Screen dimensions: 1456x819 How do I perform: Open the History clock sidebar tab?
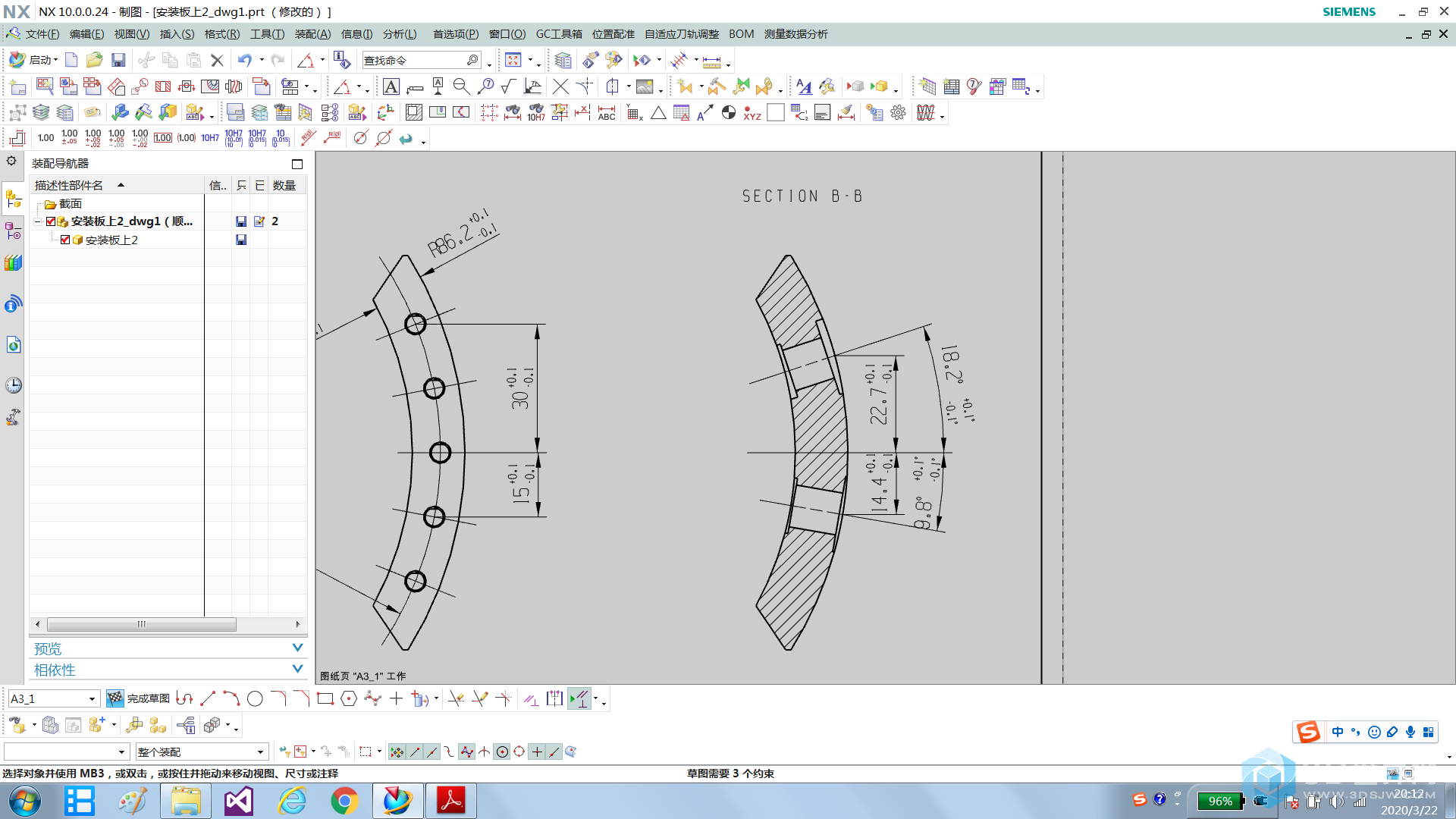13,385
